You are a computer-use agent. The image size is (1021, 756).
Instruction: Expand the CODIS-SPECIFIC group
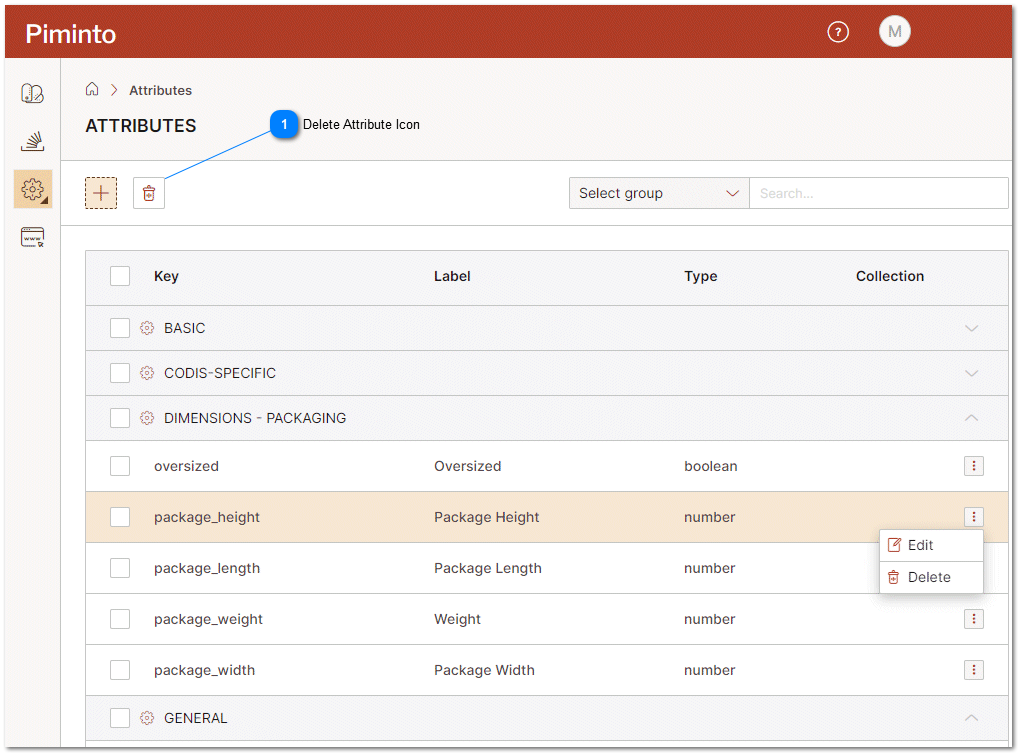click(x=971, y=373)
